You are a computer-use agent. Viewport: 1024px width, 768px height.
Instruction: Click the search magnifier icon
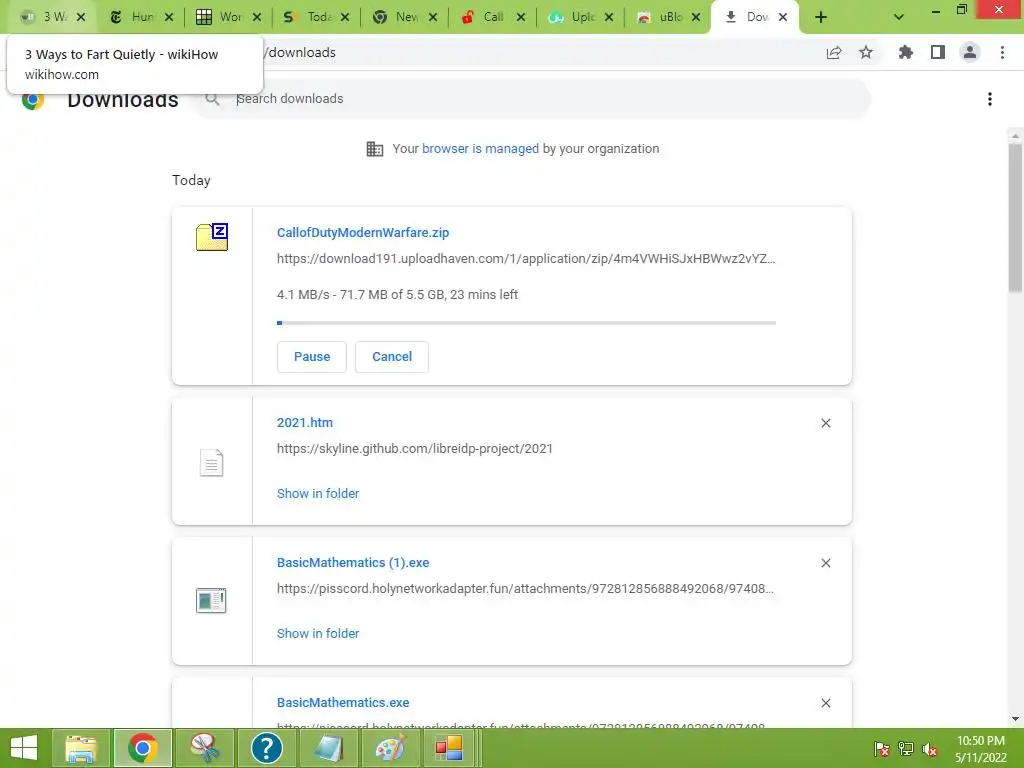[212, 99]
